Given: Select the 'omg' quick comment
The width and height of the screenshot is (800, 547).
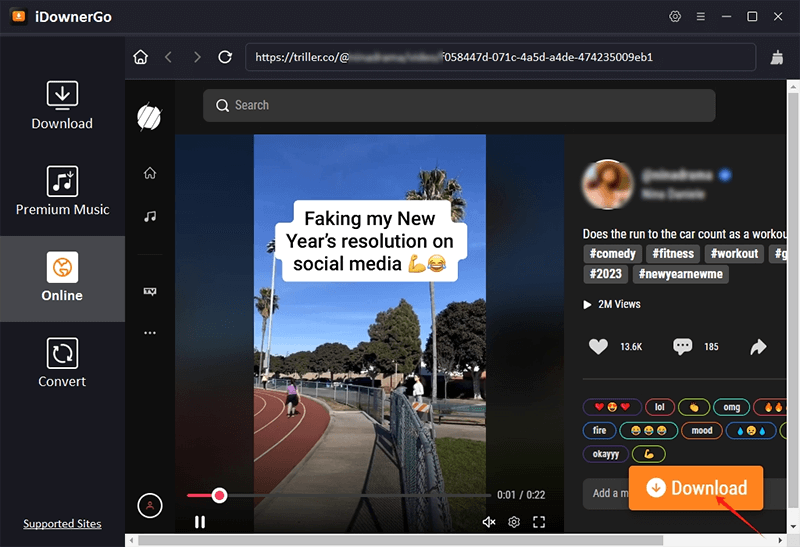Looking at the screenshot, I should (x=732, y=407).
